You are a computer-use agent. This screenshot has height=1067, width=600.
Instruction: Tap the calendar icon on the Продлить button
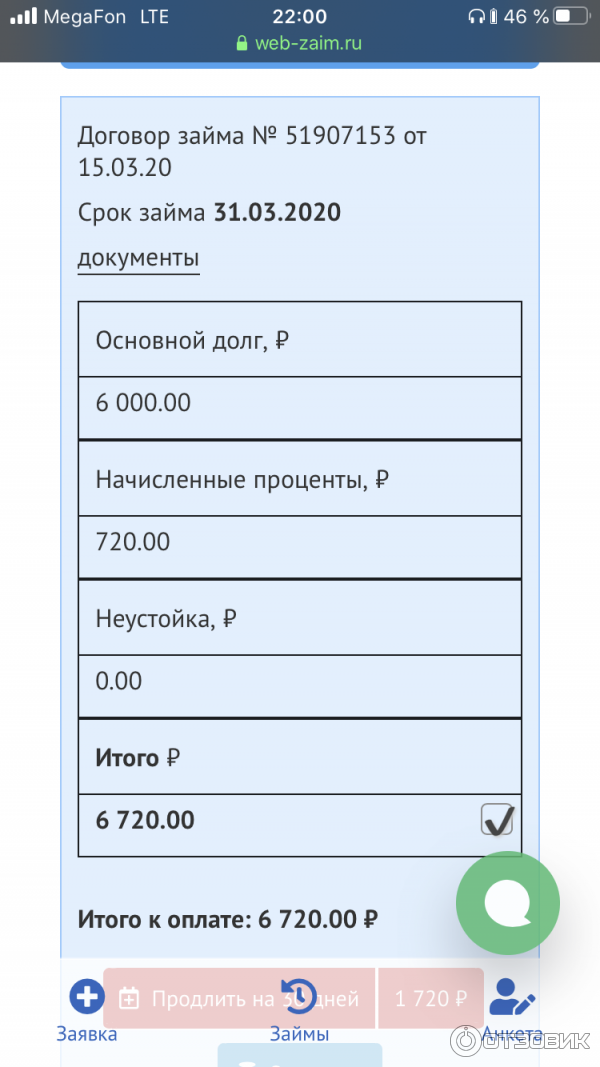(x=129, y=998)
